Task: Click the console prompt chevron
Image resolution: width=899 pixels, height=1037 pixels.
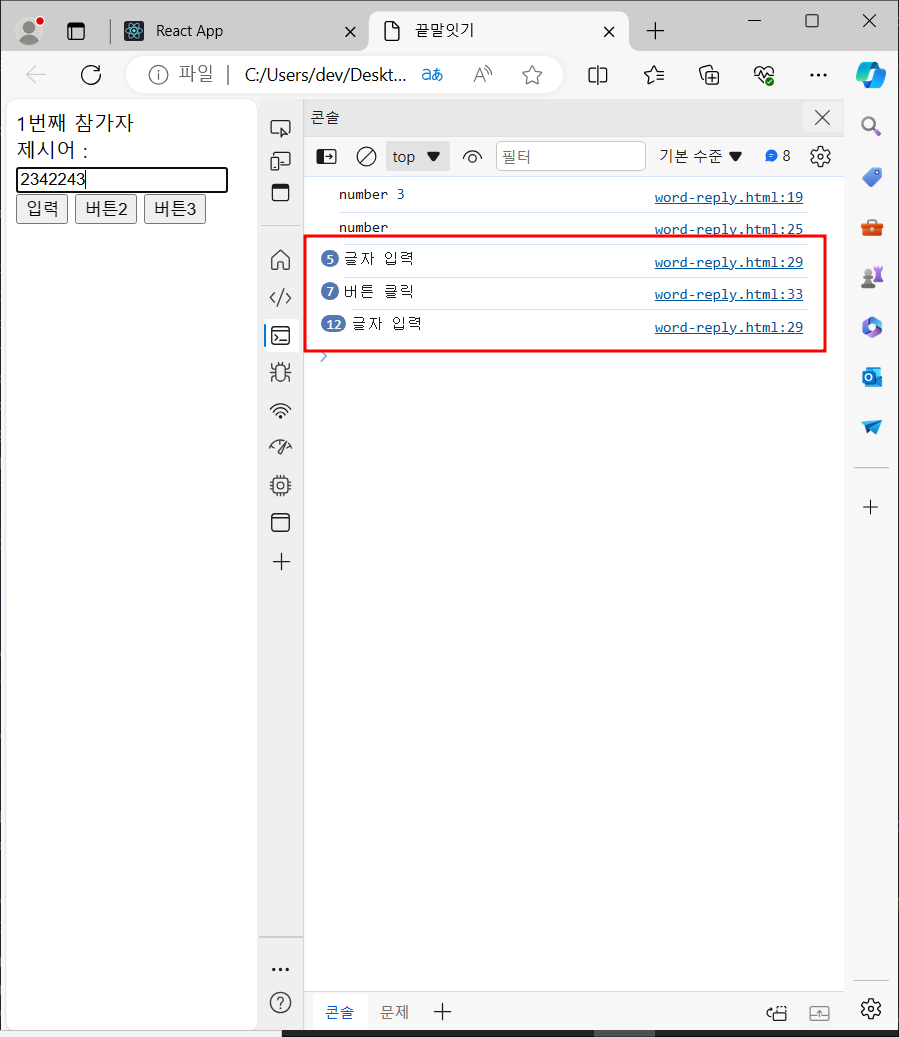Action: pos(323,357)
